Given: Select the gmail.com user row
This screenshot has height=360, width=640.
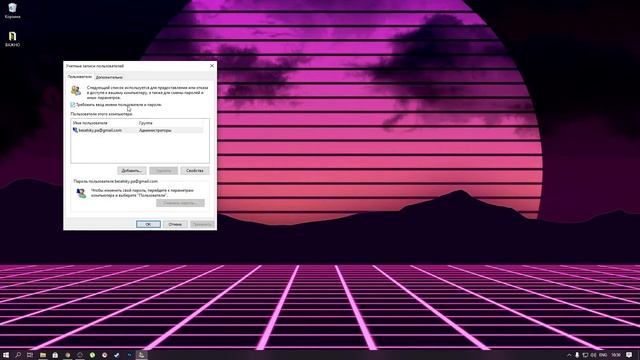Looking at the screenshot, I should click(137, 130).
